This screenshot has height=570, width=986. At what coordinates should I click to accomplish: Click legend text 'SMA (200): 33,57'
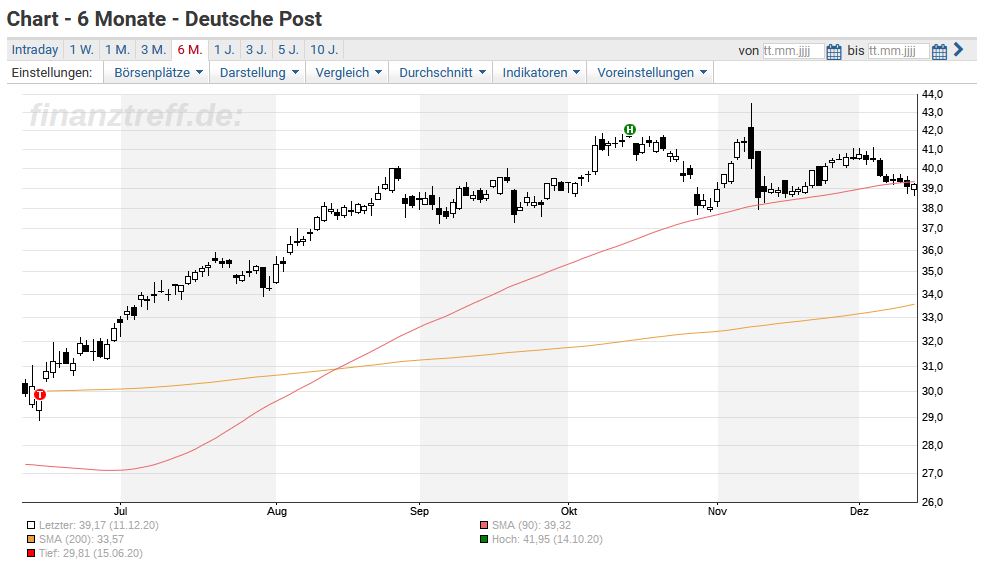81,539
